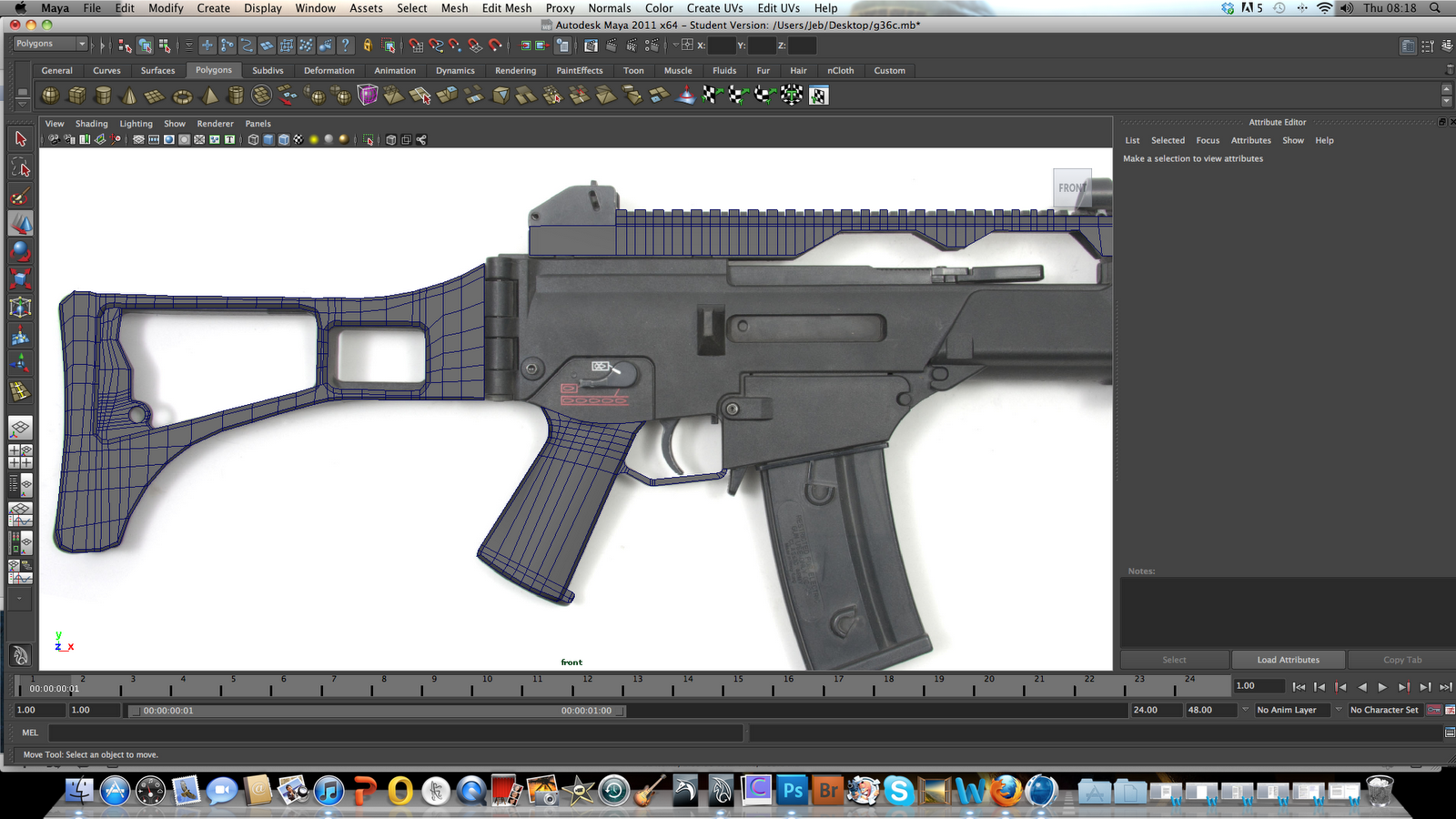Toggle snap to grid magnet
This screenshot has height=819, width=1456.
tap(415, 45)
